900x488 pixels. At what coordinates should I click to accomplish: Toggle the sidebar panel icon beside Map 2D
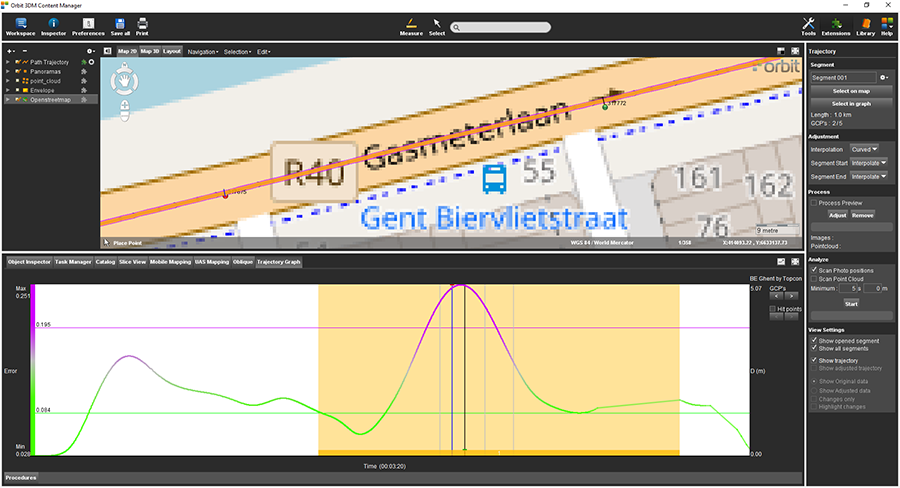[x=107, y=51]
